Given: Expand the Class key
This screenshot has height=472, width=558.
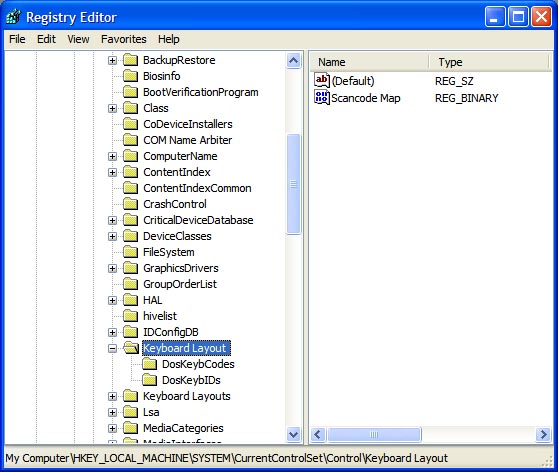Looking at the screenshot, I should coord(112,108).
